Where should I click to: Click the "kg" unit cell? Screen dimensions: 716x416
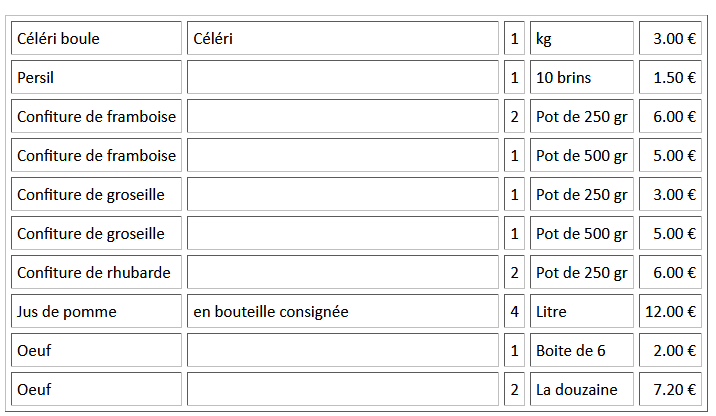pos(581,39)
